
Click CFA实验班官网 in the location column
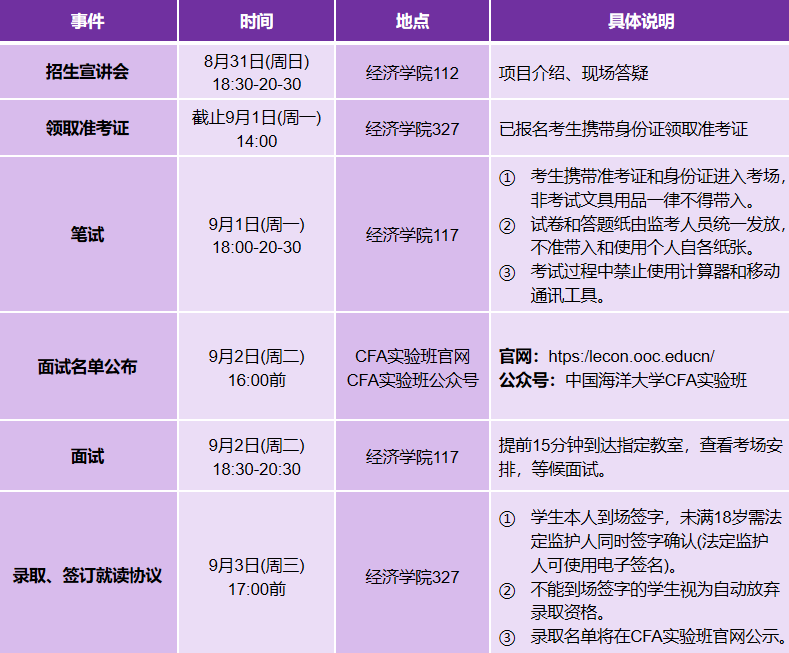coord(412,356)
